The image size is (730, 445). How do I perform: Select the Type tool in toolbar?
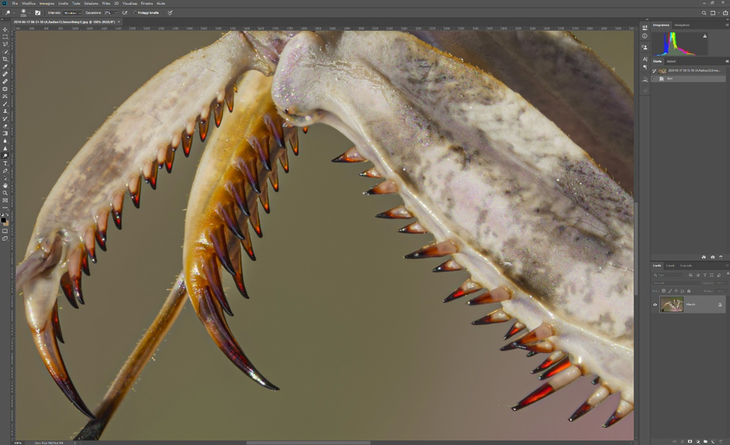point(5,163)
